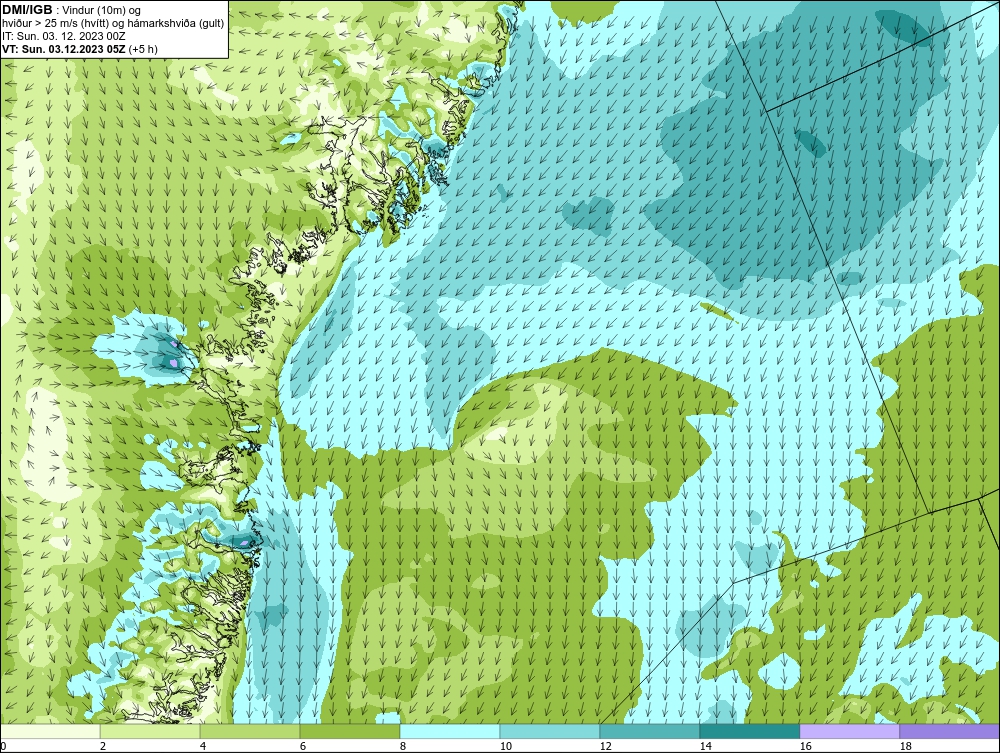Click the 12–14 m/s teal legend swatch
The image size is (1000, 753).
click(649, 731)
